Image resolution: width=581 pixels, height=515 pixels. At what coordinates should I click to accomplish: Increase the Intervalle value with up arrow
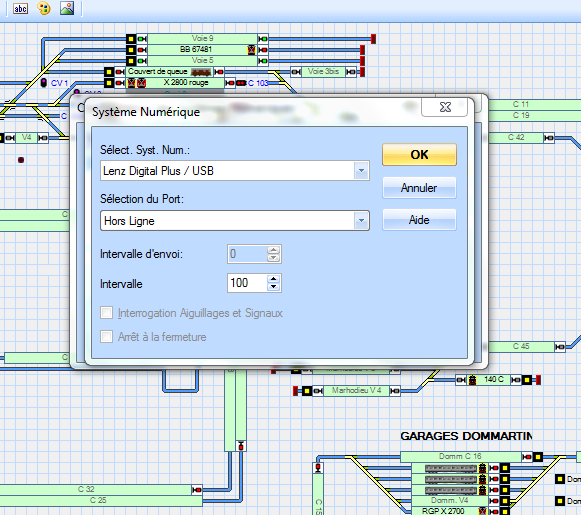[x=273, y=279]
